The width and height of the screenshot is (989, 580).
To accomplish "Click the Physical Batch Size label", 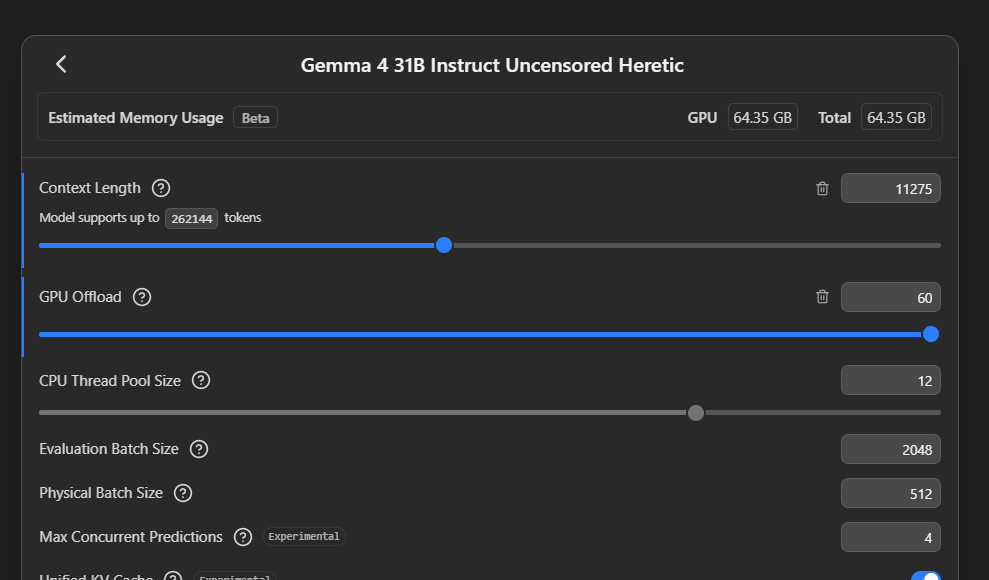I will click(101, 493).
